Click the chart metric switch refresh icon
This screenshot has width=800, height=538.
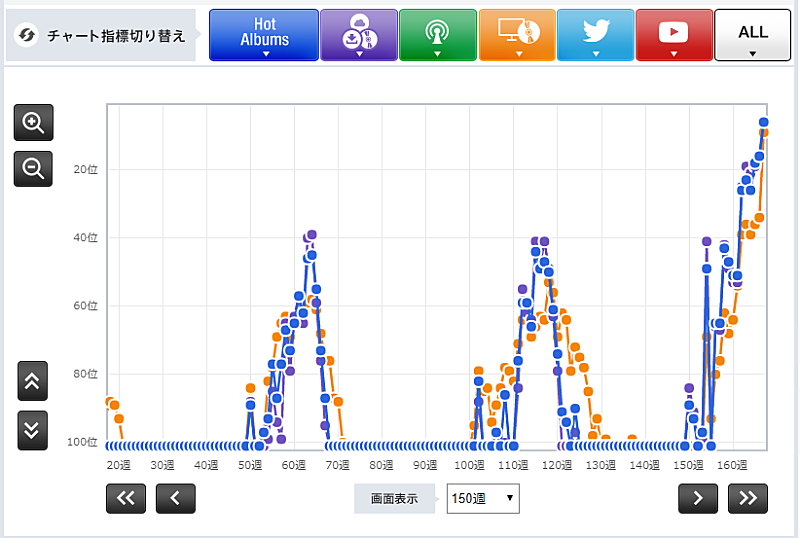tap(28, 35)
